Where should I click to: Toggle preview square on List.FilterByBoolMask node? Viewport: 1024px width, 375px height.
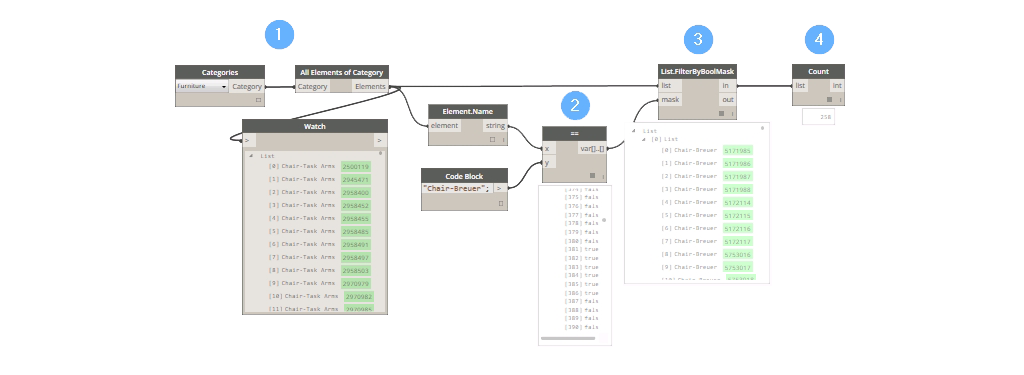pos(722,113)
